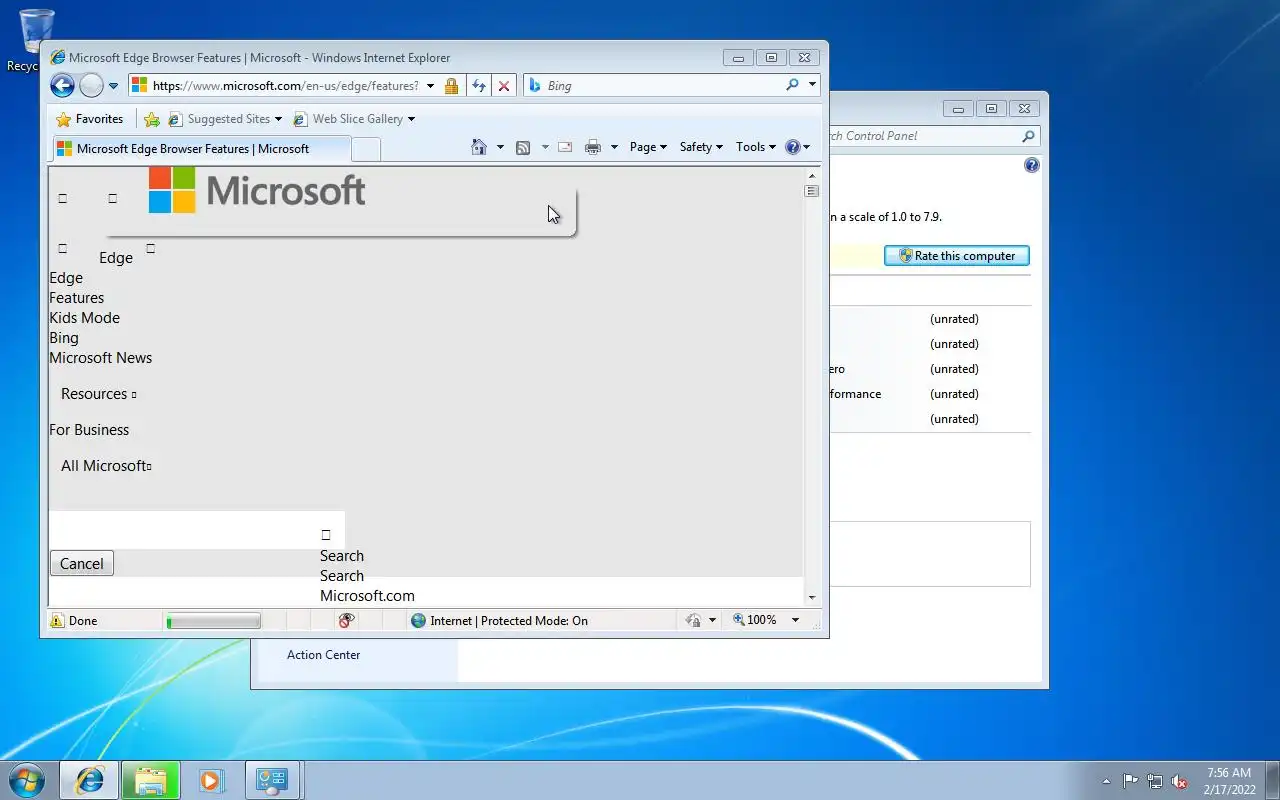Expand the zoom level dropdown arrow
The width and height of the screenshot is (1280, 800).
point(796,620)
